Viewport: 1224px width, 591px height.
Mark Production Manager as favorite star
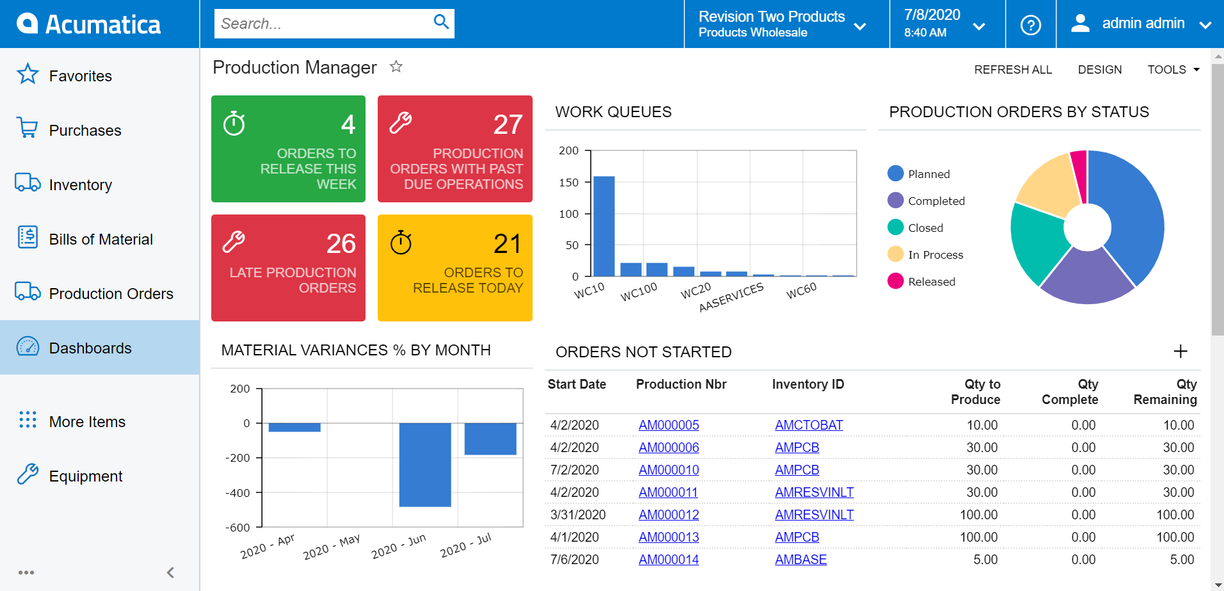(396, 67)
